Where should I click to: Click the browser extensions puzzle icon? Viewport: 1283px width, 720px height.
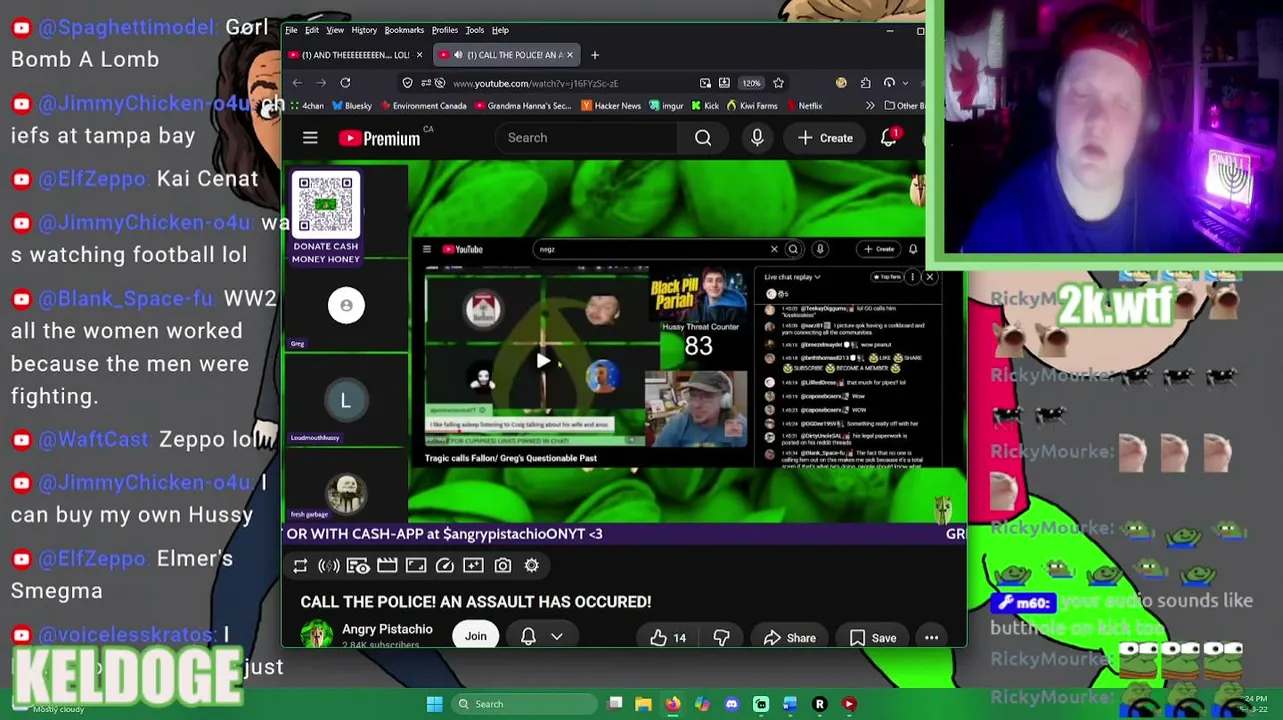tap(865, 83)
